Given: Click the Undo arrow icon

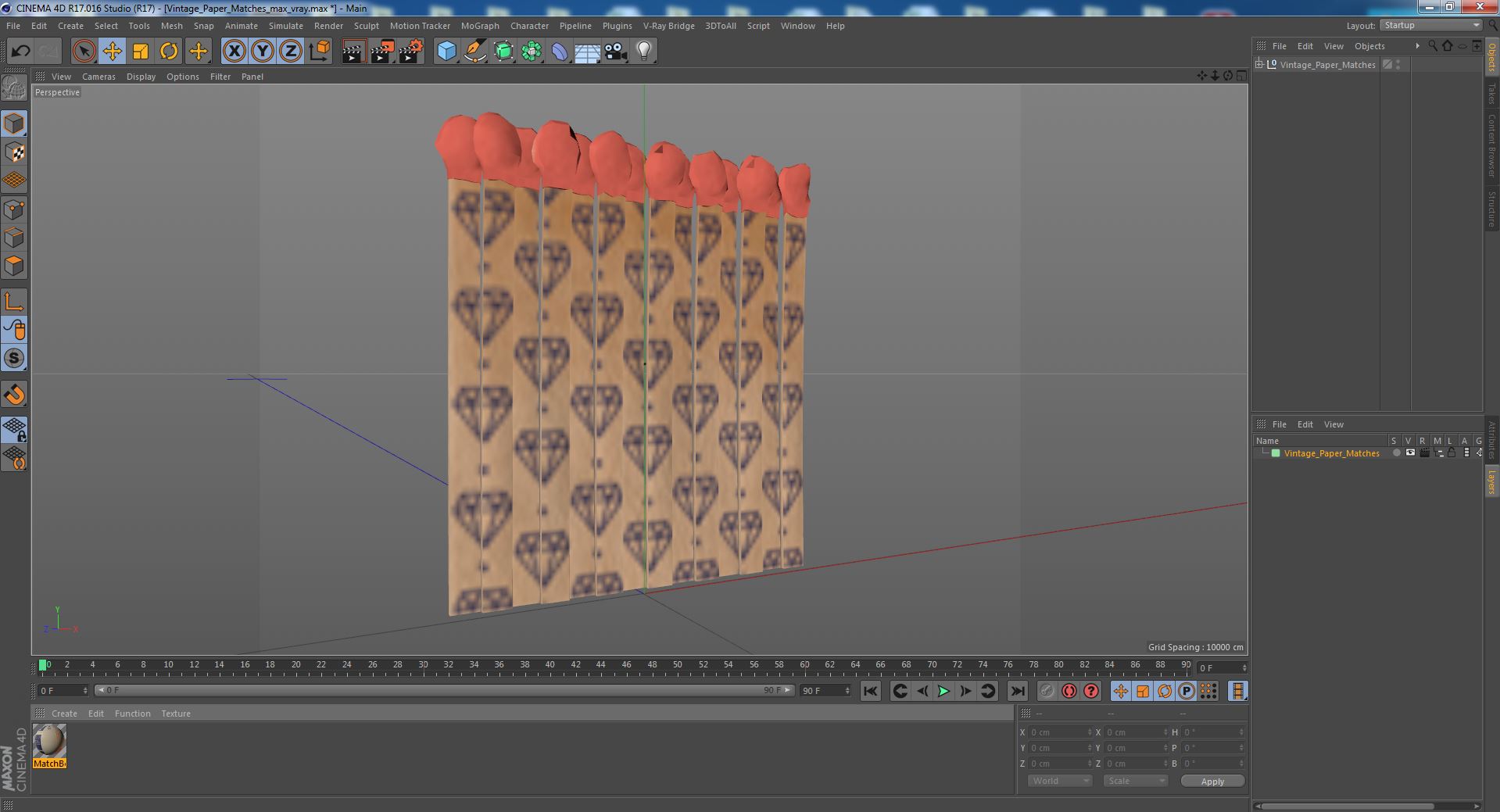Looking at the screenshot, I should click(20, 52).
